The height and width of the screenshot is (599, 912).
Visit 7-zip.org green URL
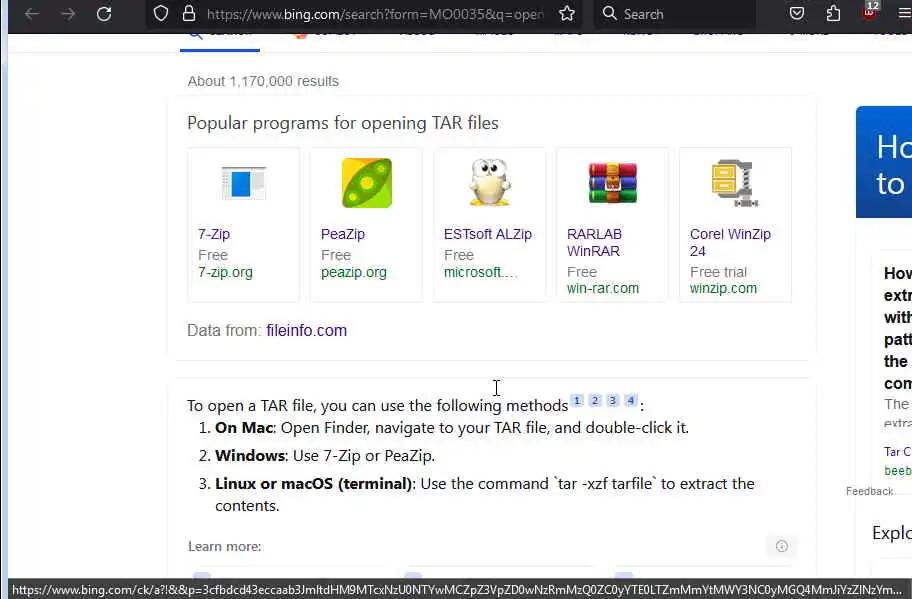pos(225,272)
